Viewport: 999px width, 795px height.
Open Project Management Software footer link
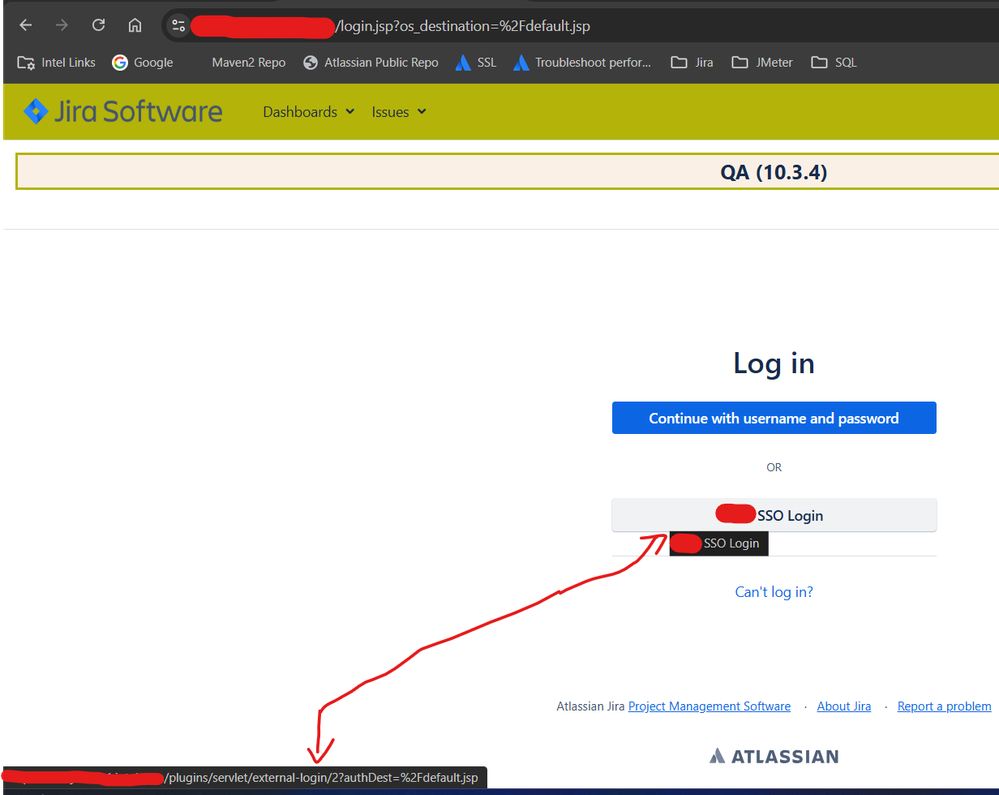[709, 706]
